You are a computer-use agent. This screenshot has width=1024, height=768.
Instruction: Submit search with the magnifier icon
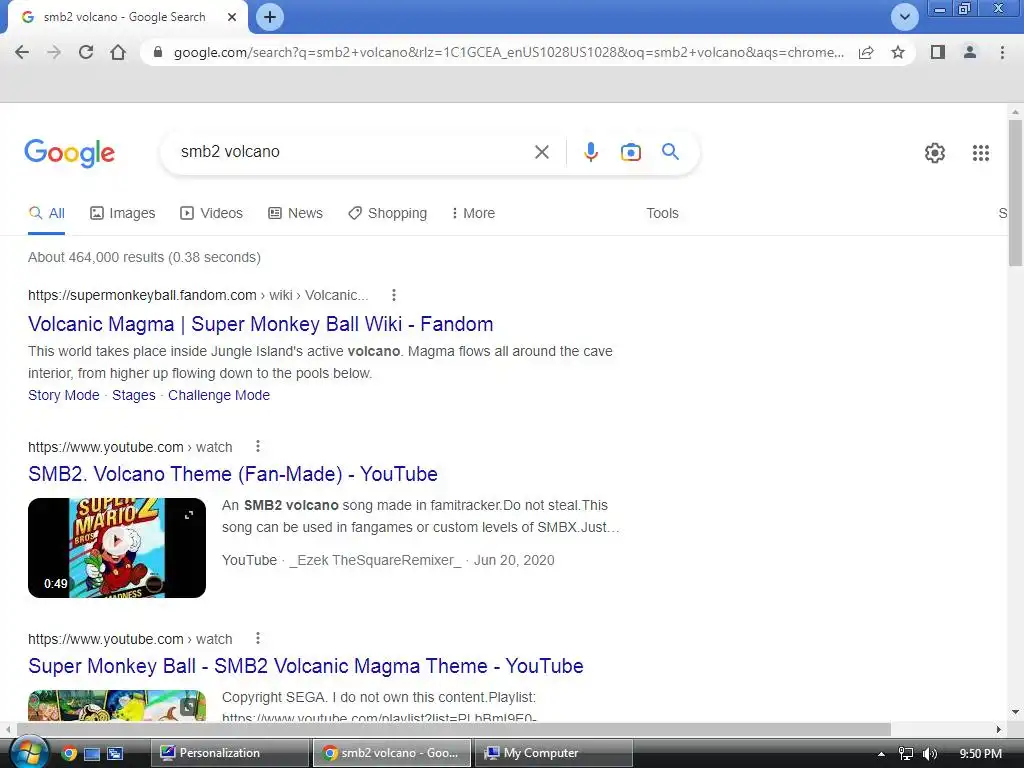click(670, 152)
